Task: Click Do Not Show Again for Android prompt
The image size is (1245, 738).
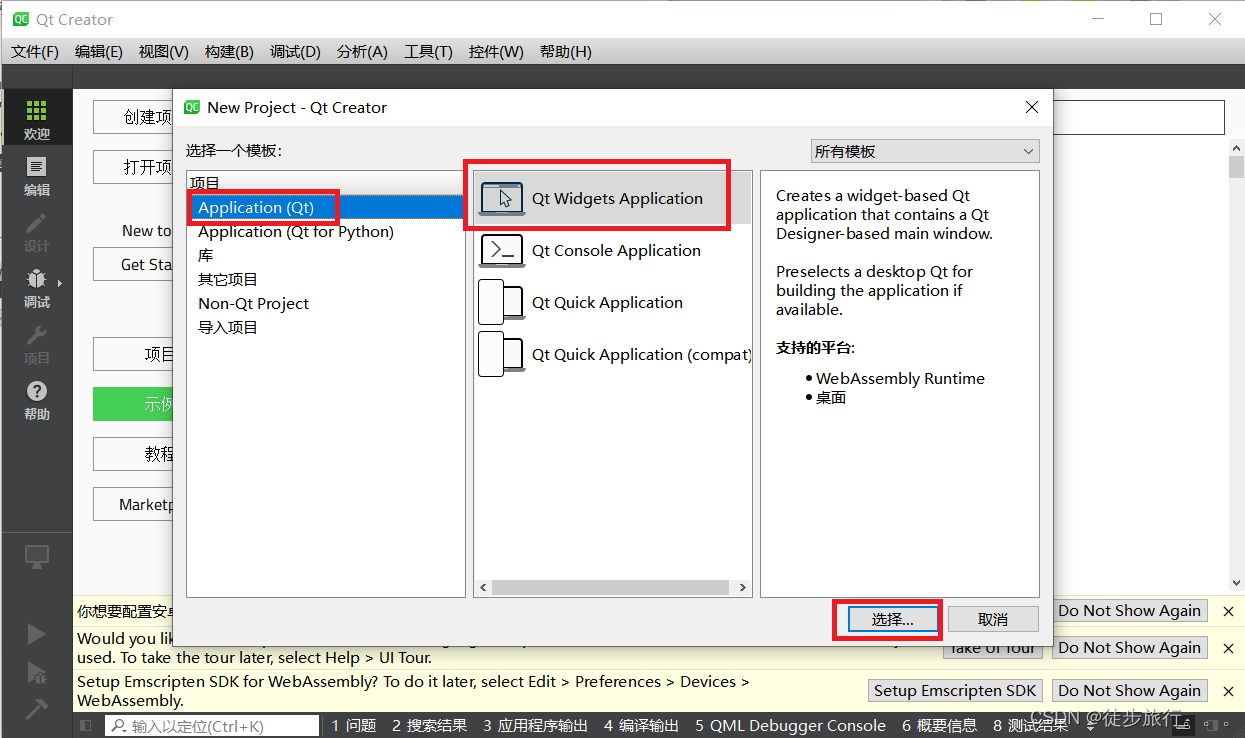Action: tap(1129, 610)
